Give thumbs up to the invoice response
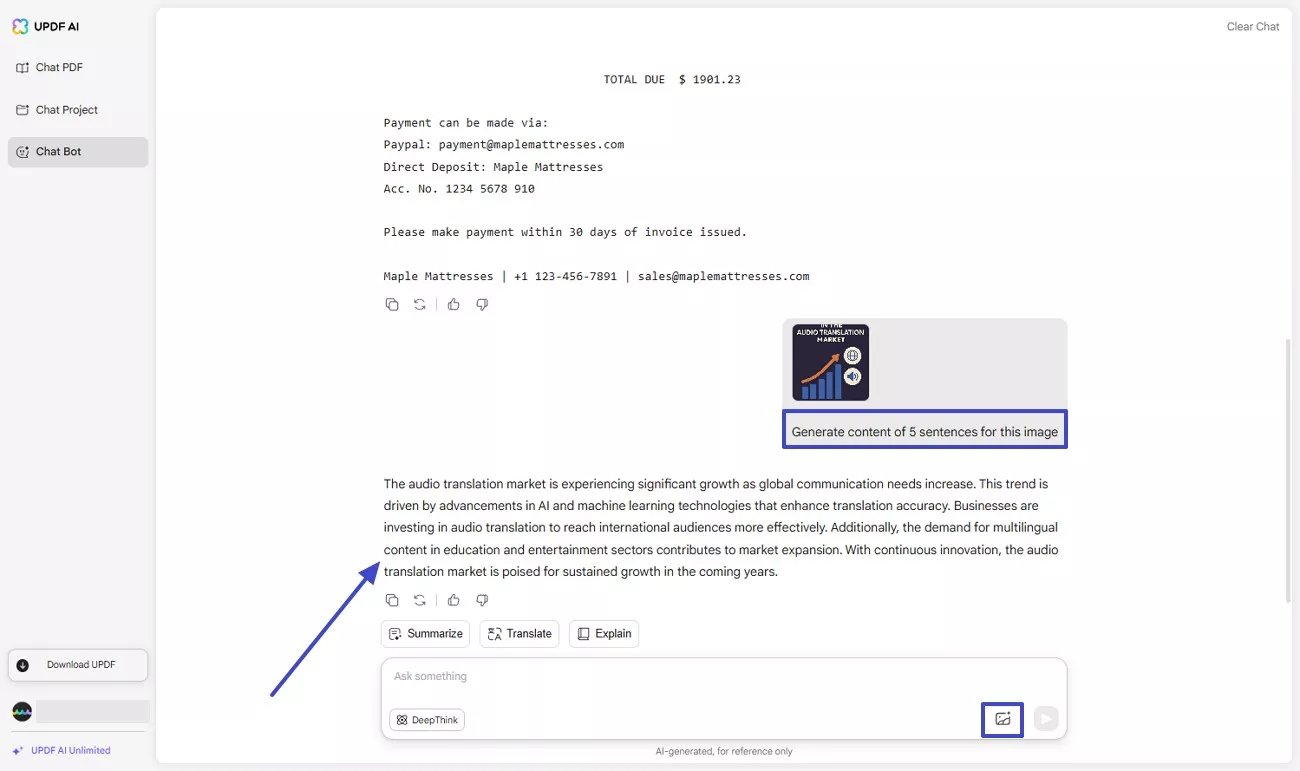Screen dimensions: 1300x771 click(453, 304)
